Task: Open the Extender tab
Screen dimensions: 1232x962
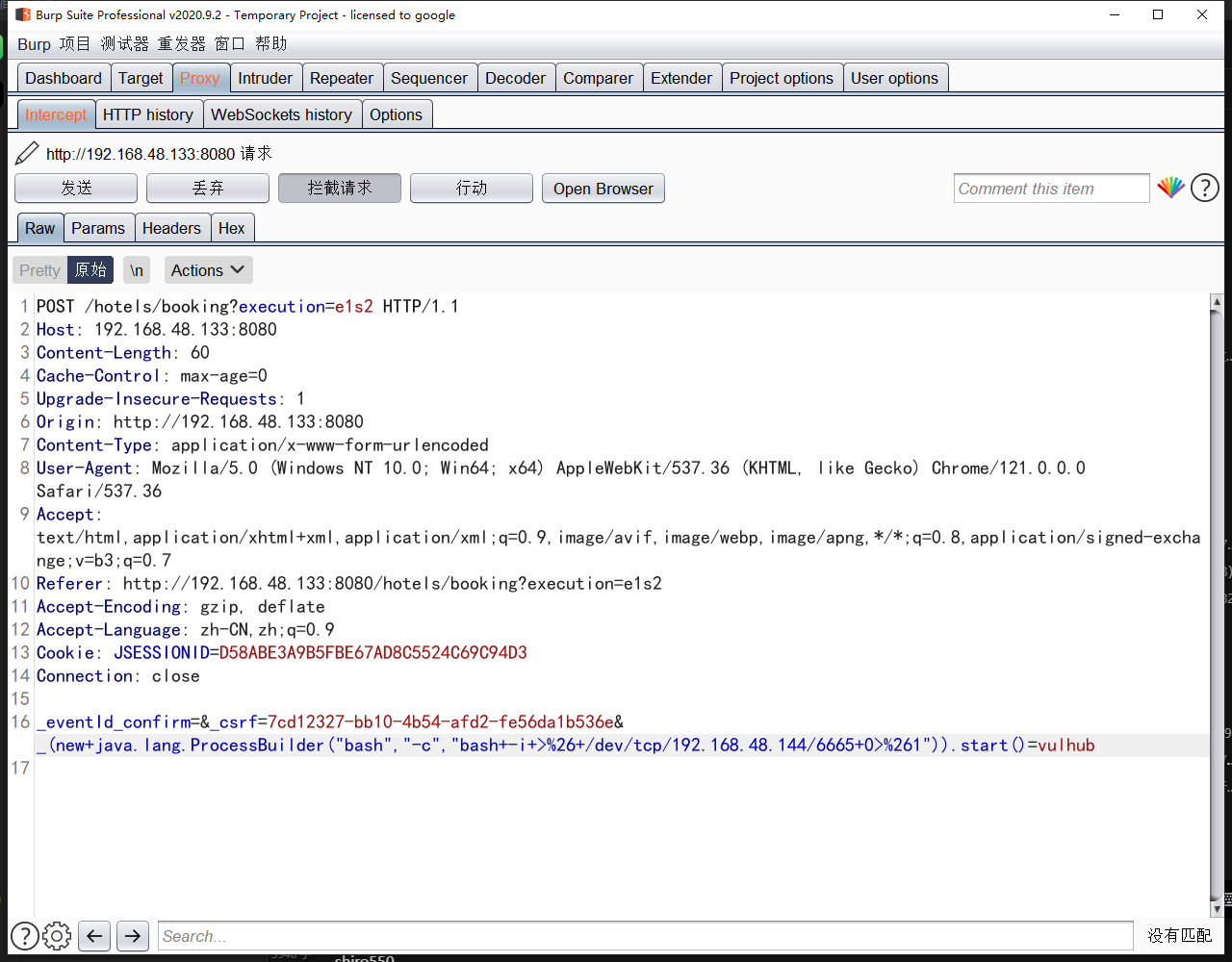Action: click(x=681, y=78)
